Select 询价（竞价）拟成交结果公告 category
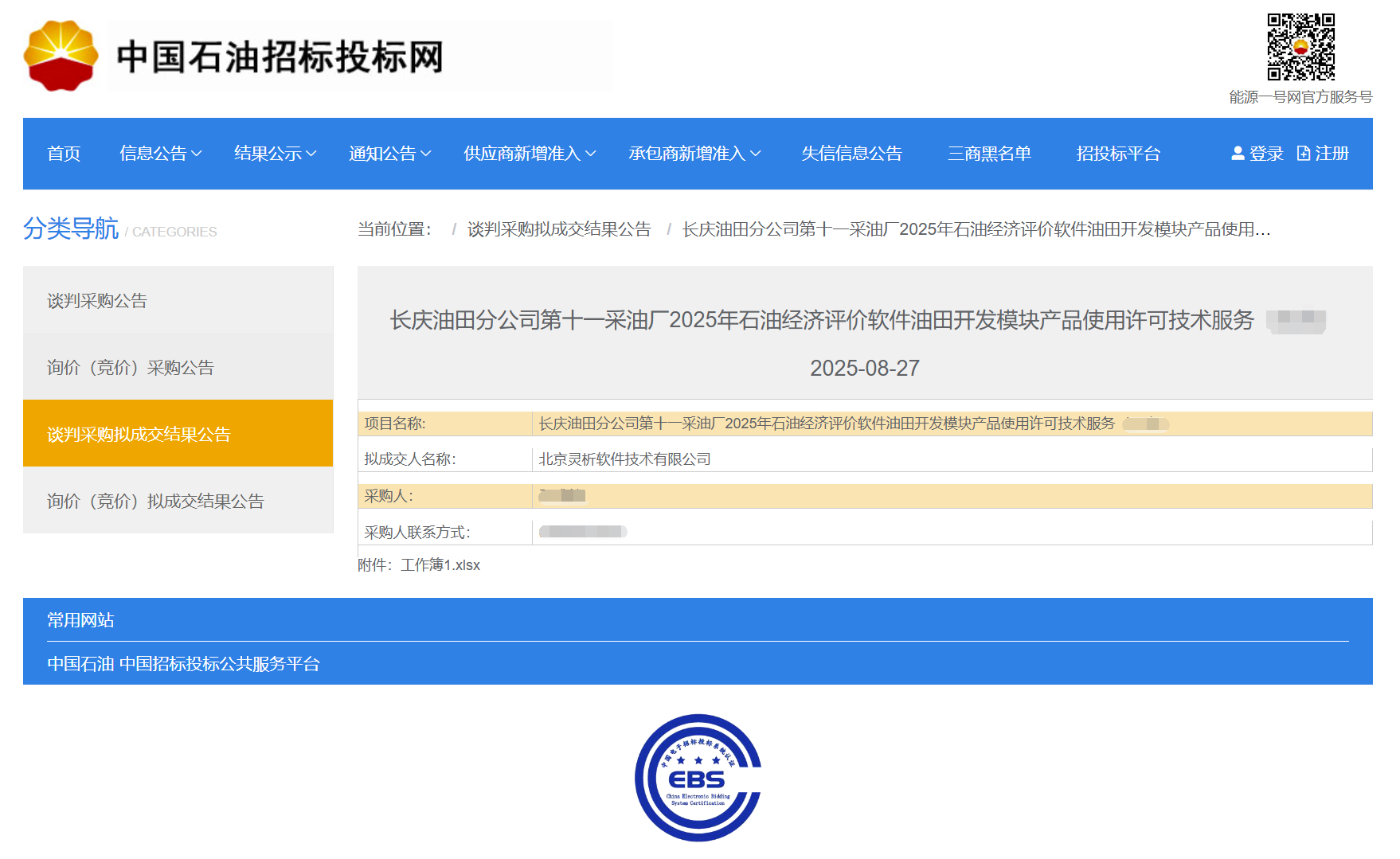The image size is (1400, 859). [x=155, y=502]
